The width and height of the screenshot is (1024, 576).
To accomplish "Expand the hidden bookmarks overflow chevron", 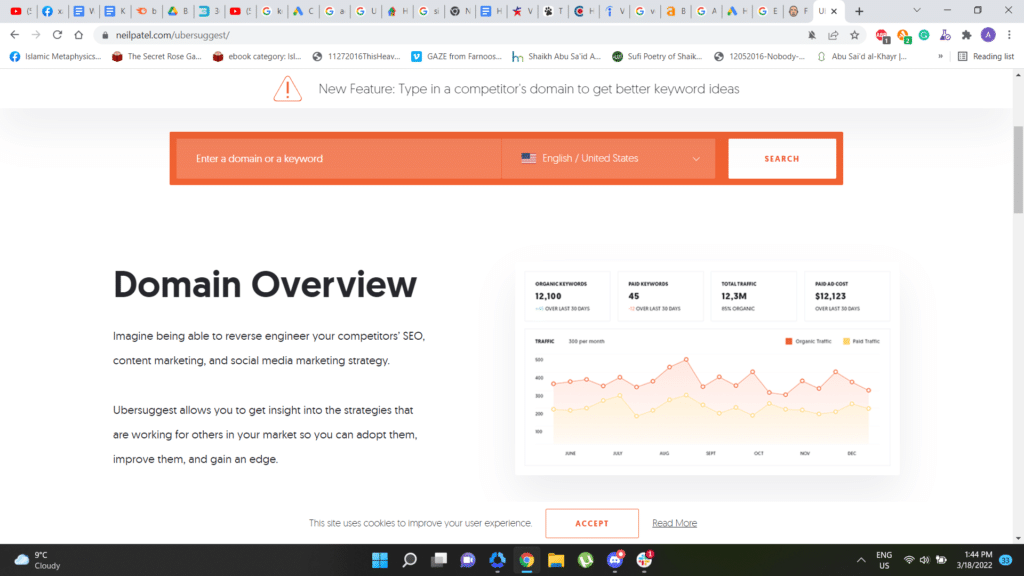I will (x=940, y=56).
